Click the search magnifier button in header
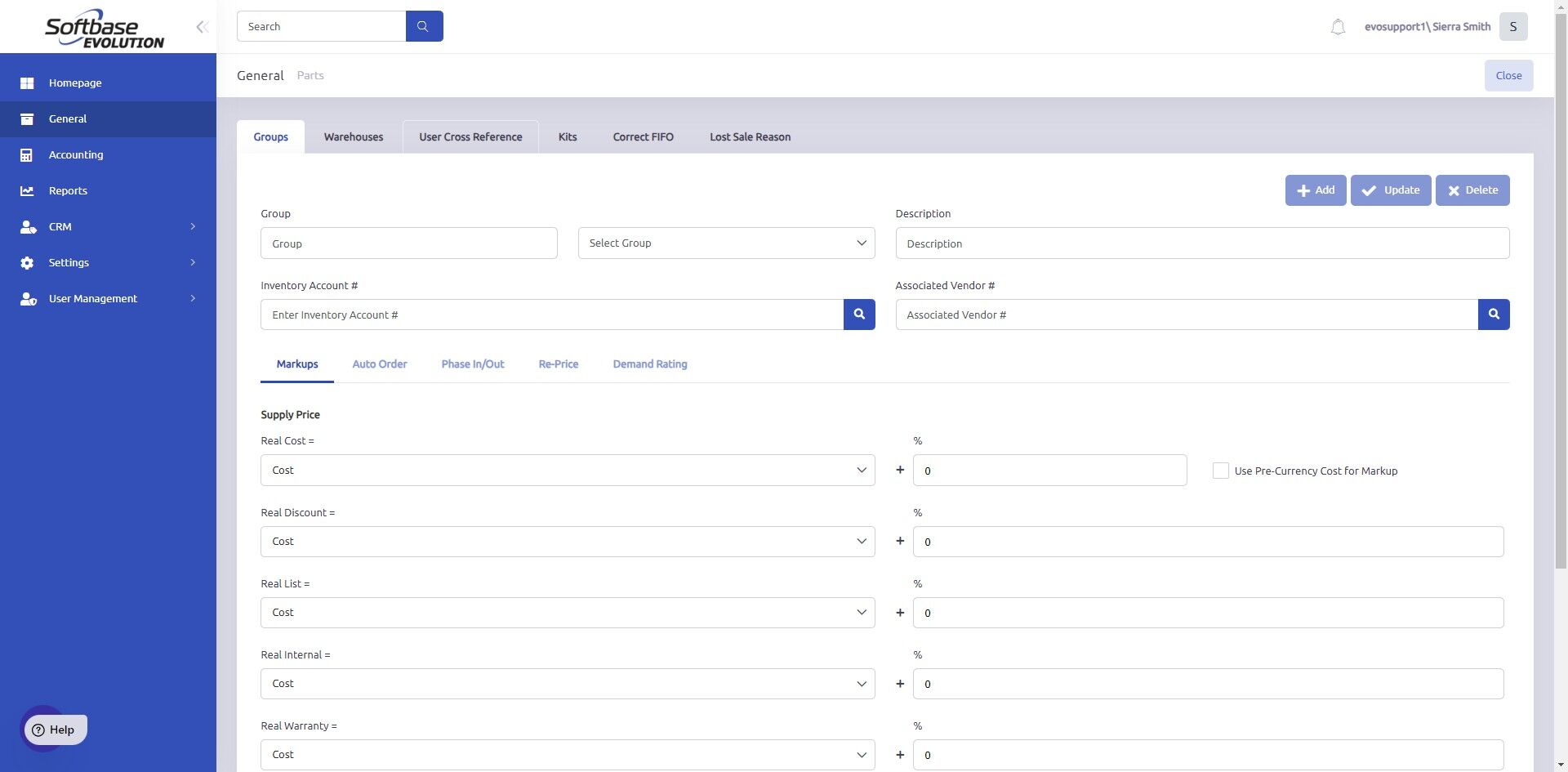Image resolution: width=1568 pixels, height=772 pixels. pyautogui.click(x=424, y=26)
